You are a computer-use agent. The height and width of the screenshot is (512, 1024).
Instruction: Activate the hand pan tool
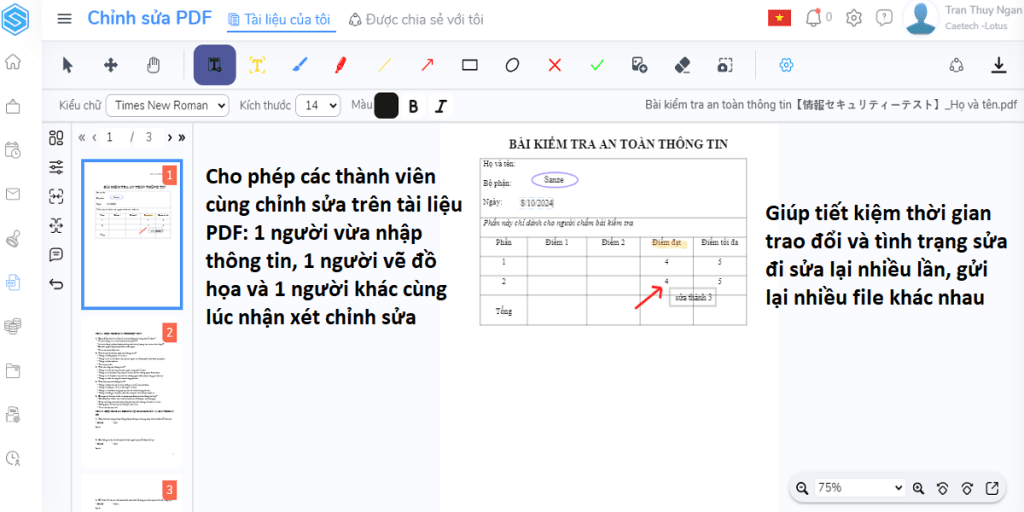(153, 65)
